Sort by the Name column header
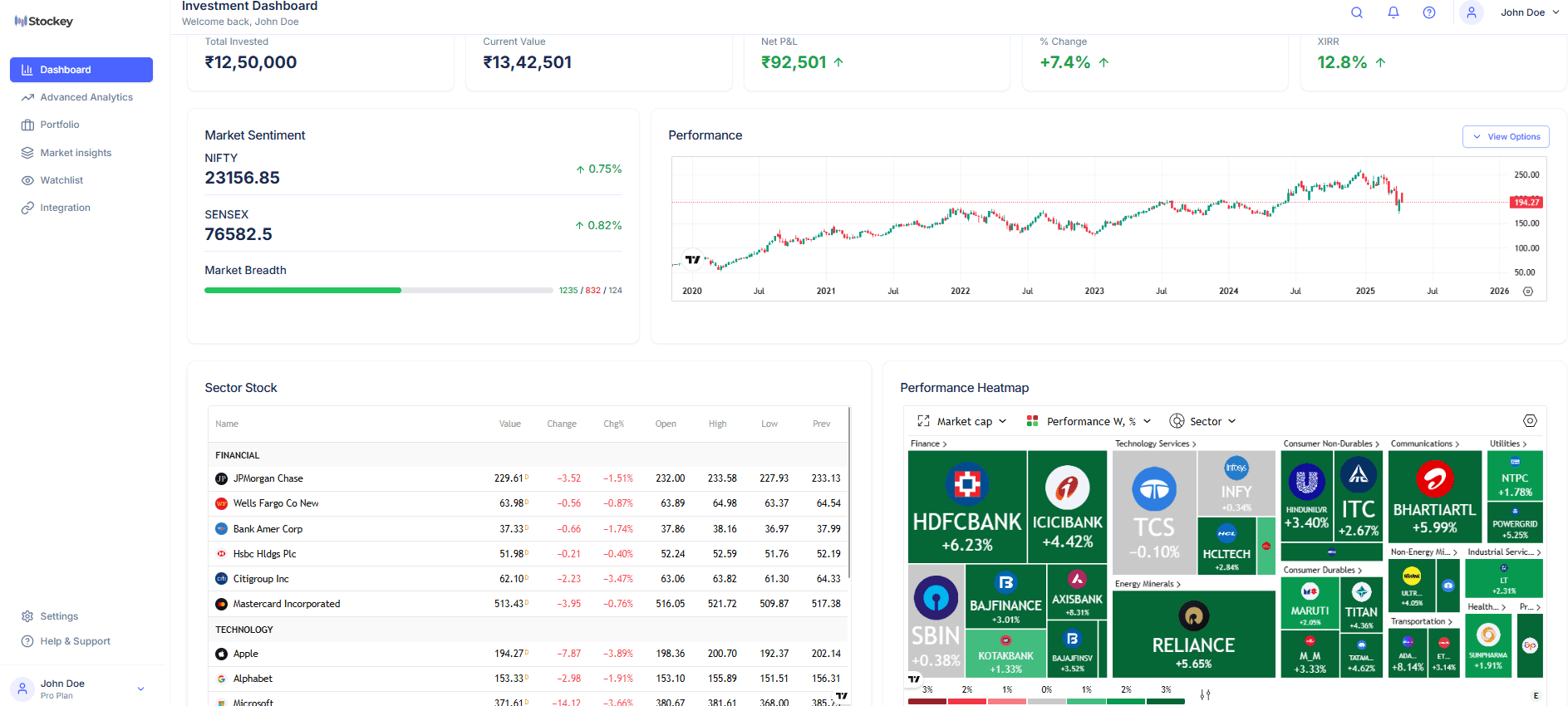Screen dimensions: 1568x706 pyautogui.click(x=227, y=424)
